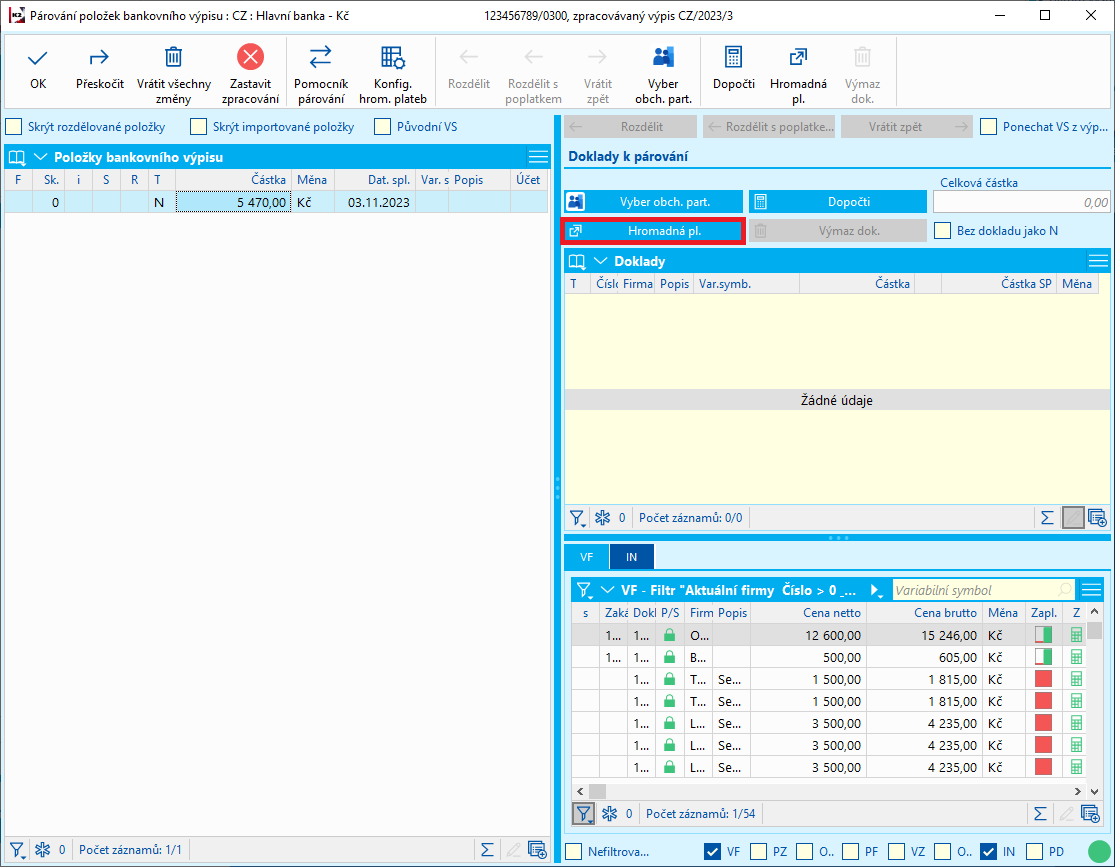The image size is (1115, 867).
Task: Click snowflake icon in Doklady status bar
Action: [x=602, y=518]
